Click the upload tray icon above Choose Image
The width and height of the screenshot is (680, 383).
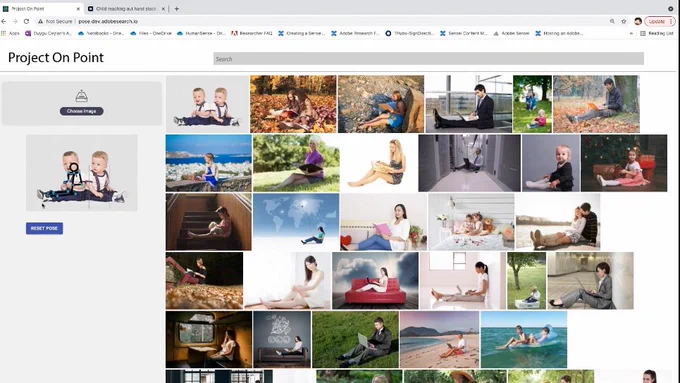pyautogui.click(x=82, y=96)
